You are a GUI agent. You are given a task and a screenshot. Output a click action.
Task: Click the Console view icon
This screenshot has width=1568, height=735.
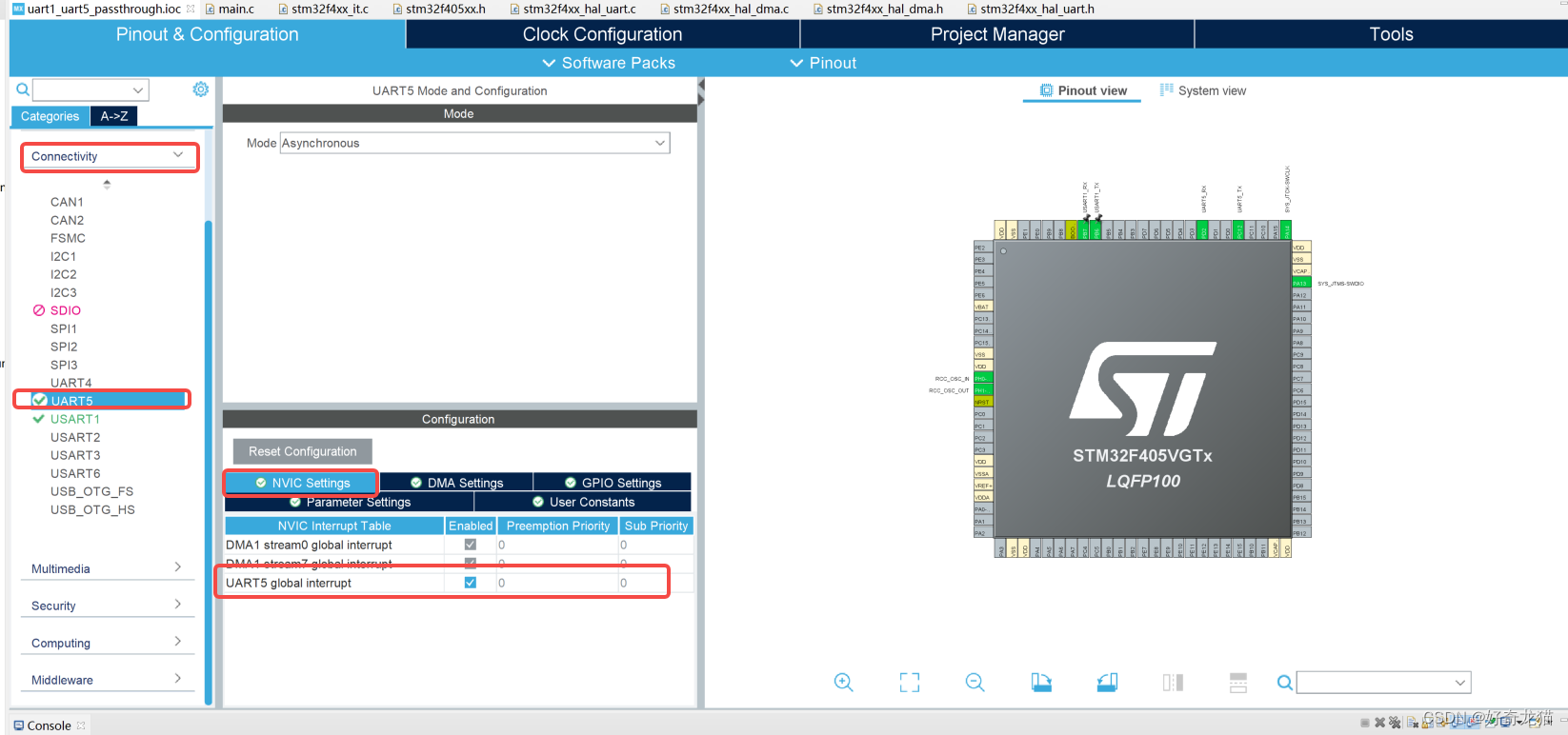(x=19, y=725)
